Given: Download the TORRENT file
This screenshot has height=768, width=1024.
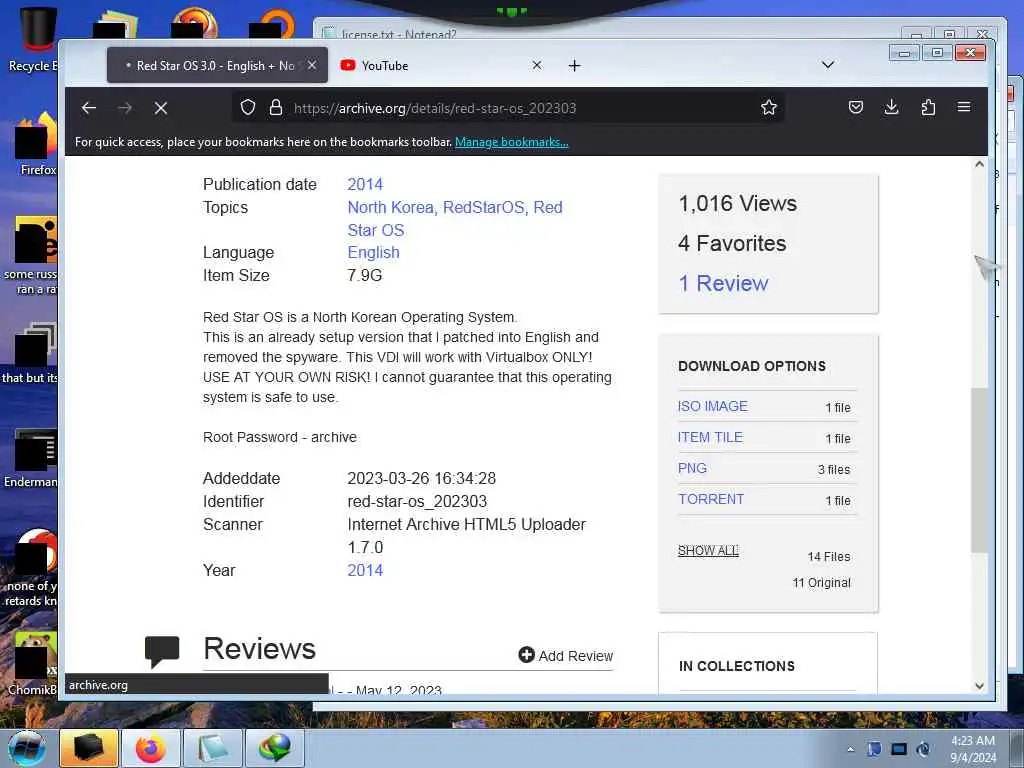Looking at the screenshot, I should coord(711,499).
